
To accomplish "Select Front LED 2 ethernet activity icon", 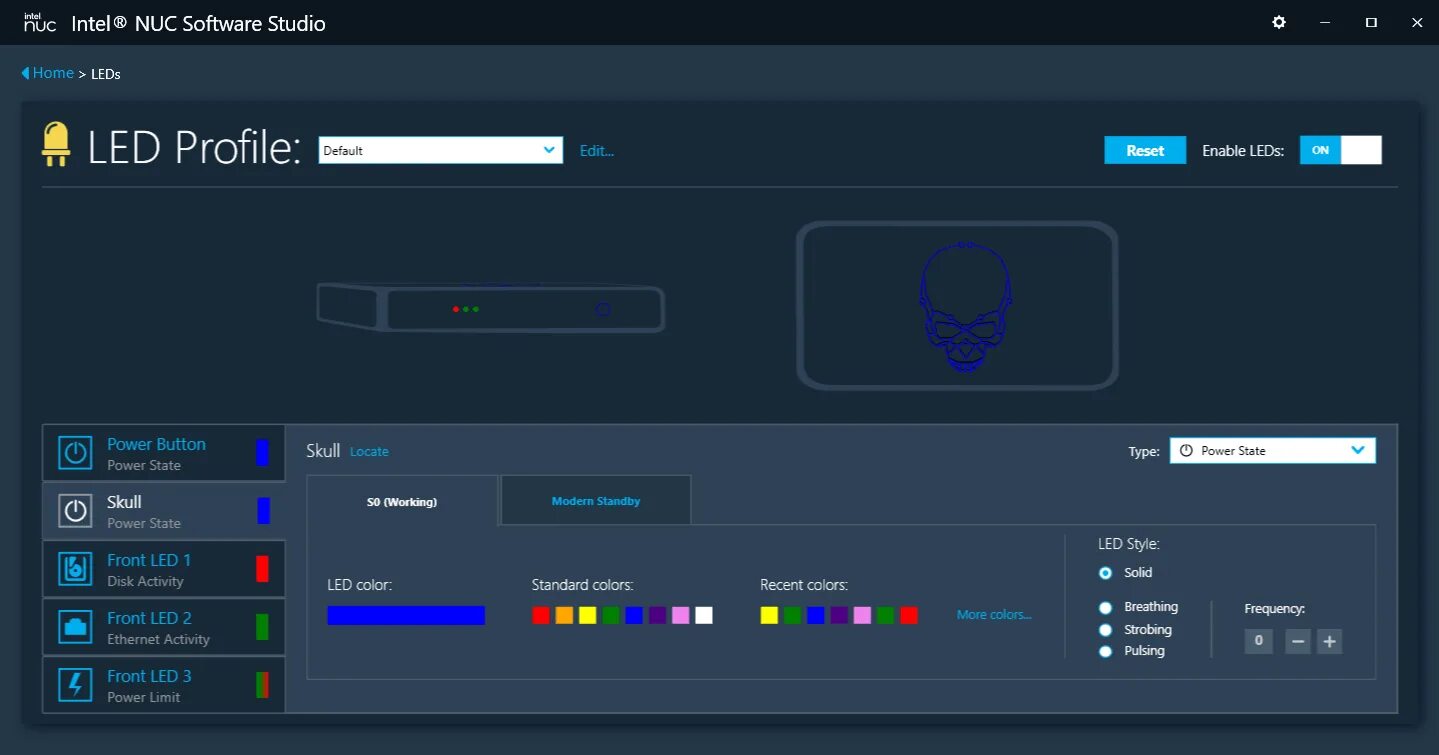I will coord(75,627).
